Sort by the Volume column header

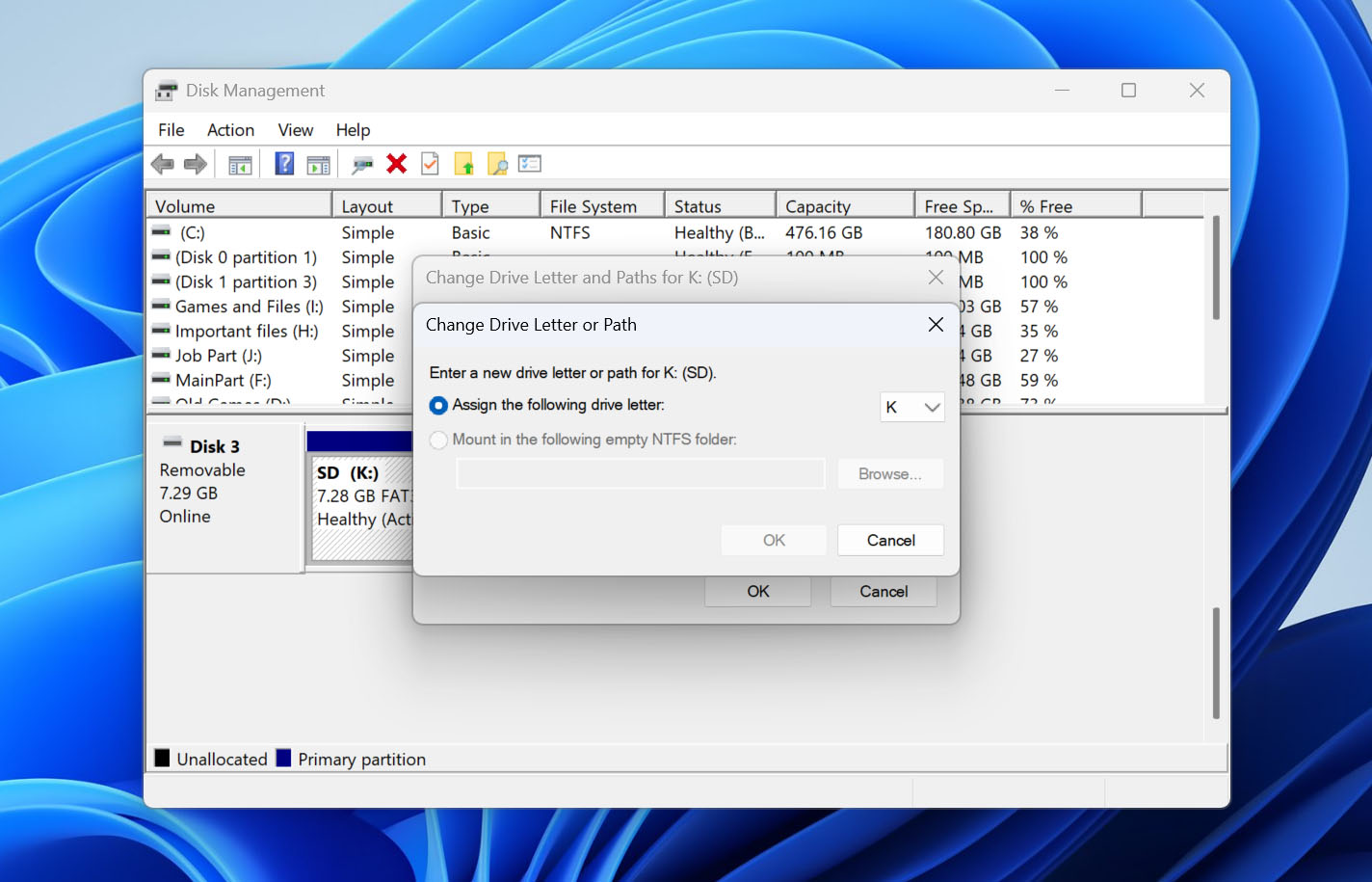(239, 206)
